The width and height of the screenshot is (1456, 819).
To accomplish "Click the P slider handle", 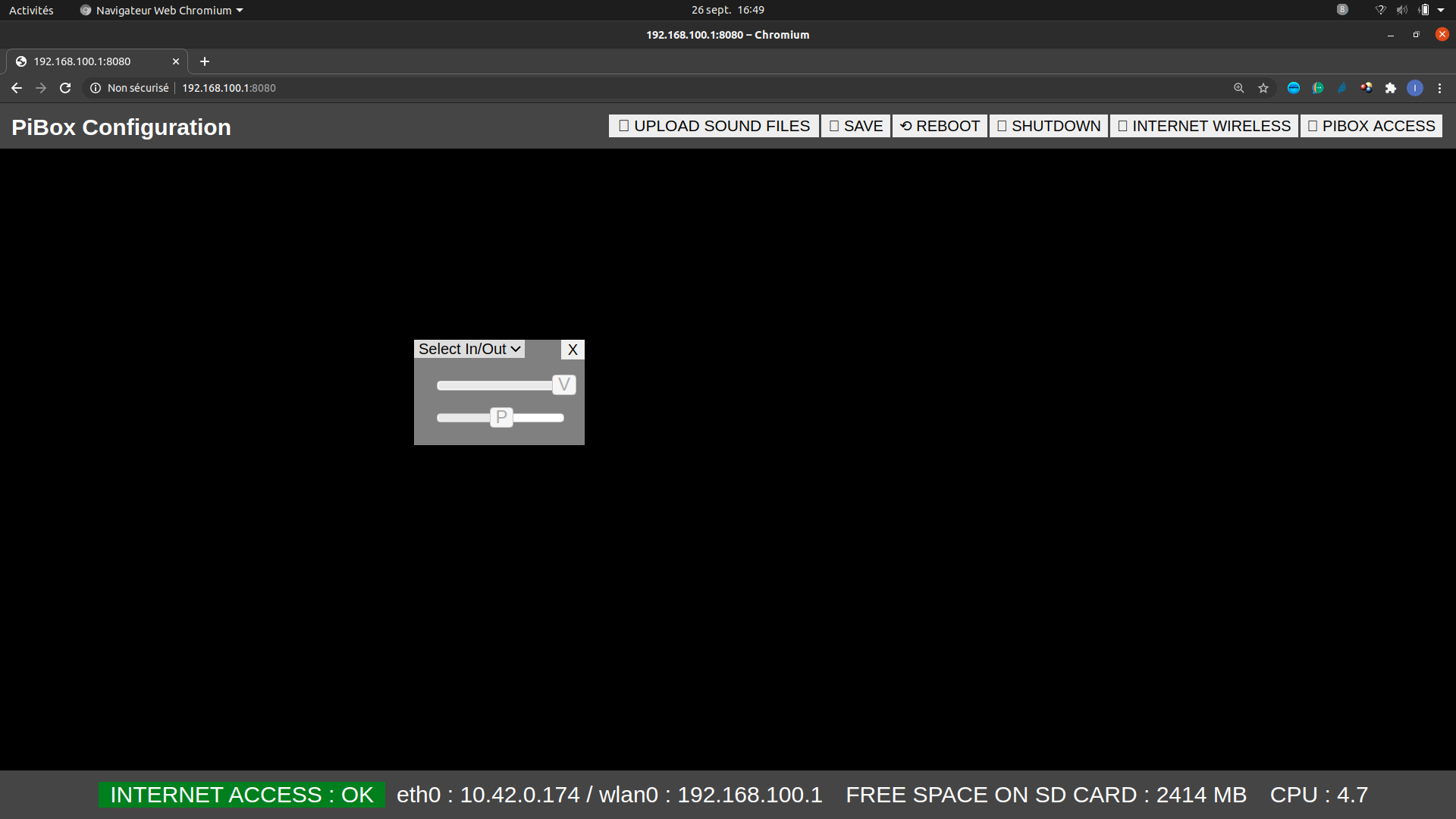I will click(501, 417).
